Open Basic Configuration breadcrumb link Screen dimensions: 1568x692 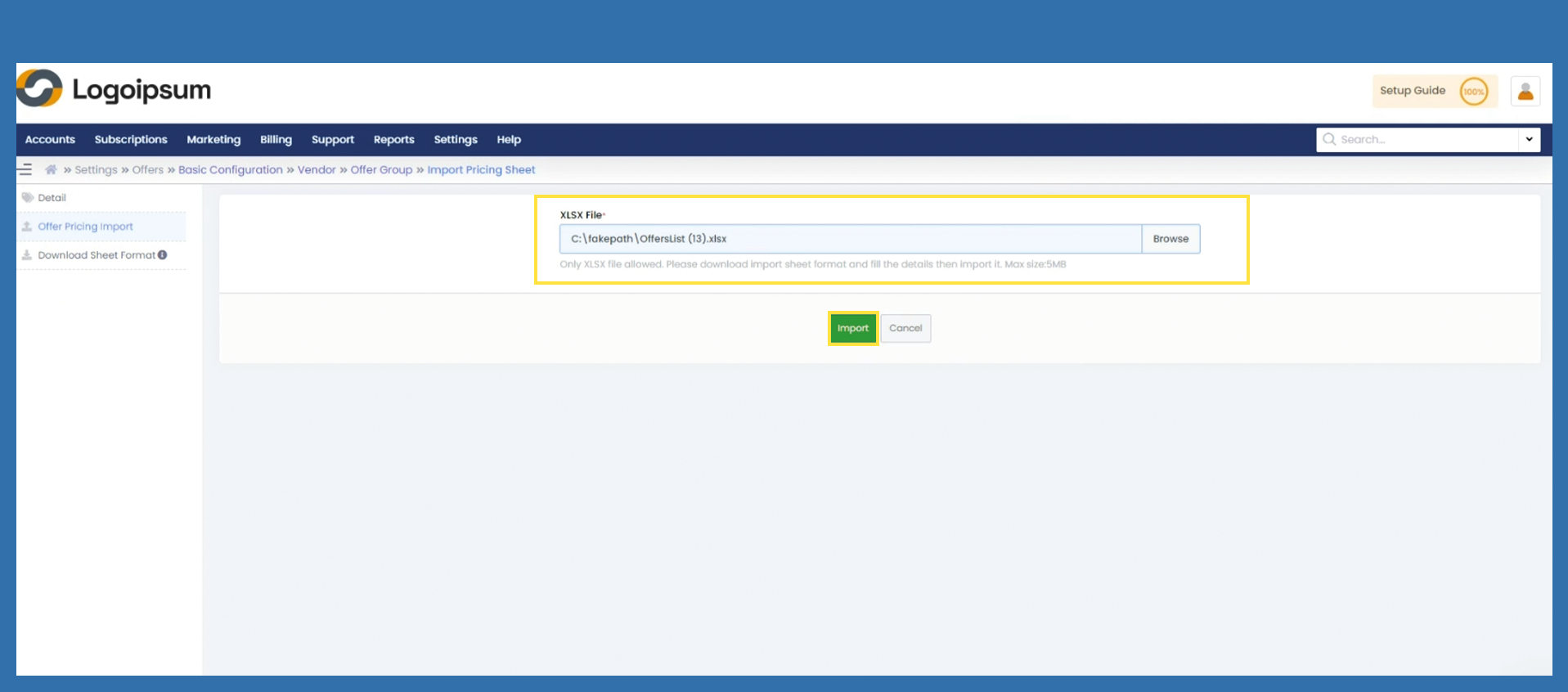coord(230,170)
